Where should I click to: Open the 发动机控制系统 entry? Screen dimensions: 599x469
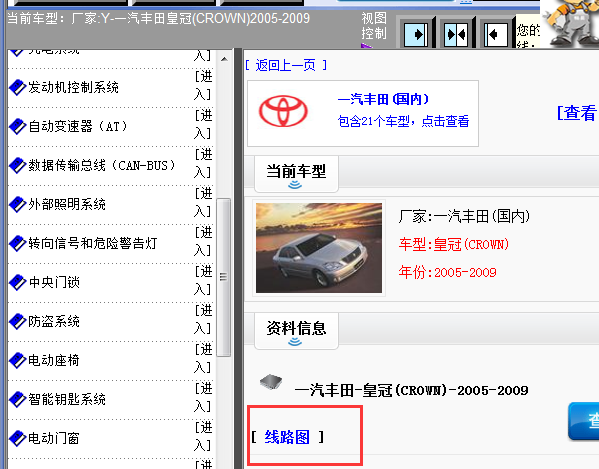click(x=73, y=87)
